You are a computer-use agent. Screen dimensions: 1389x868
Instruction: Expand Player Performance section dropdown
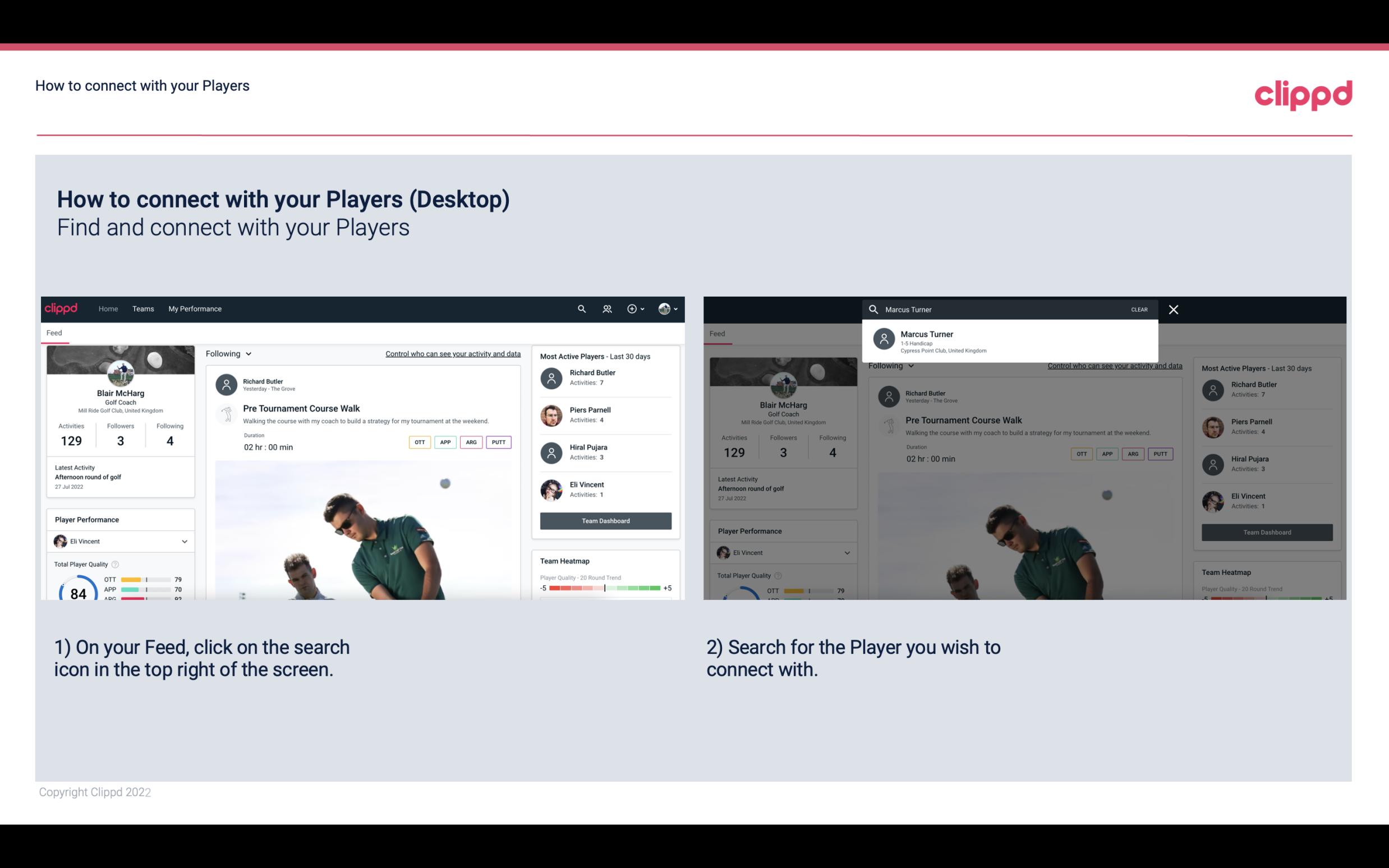tap(183, 540)
